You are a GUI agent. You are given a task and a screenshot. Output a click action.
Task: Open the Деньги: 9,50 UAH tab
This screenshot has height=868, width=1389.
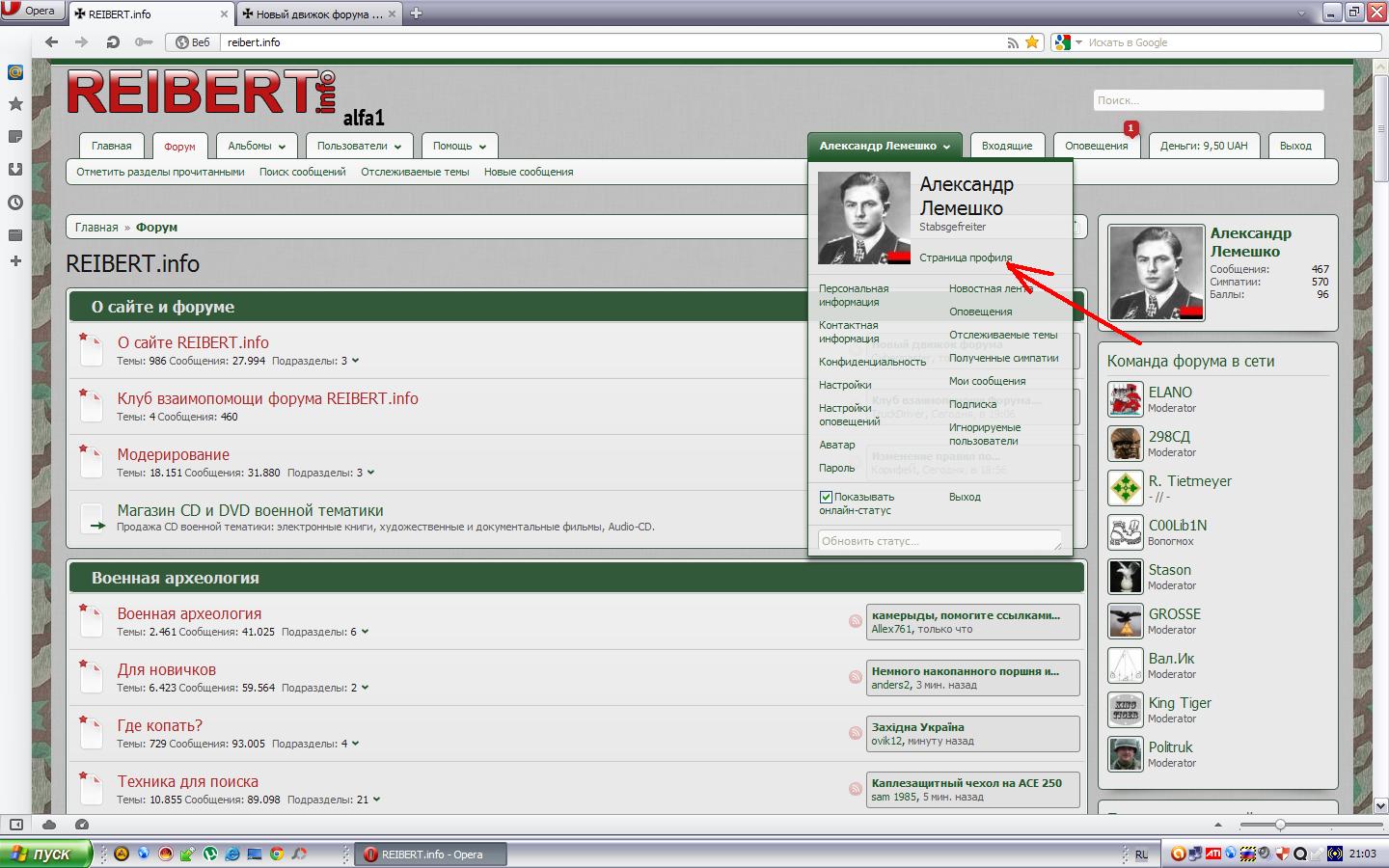[1204, 147]
